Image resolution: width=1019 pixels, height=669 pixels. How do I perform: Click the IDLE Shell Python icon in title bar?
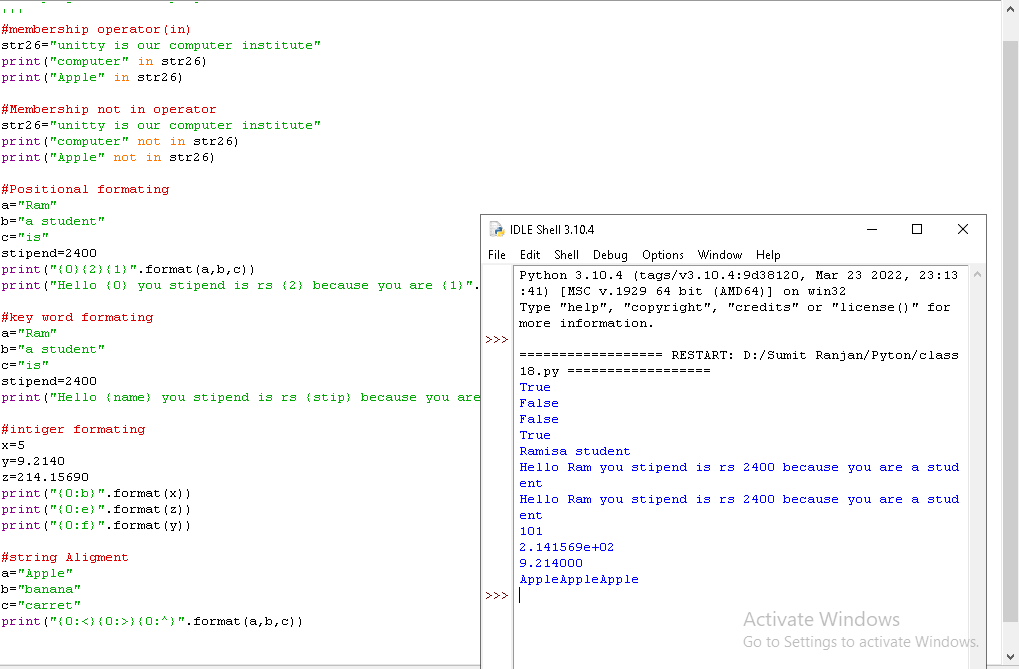[x=497, y=229]
